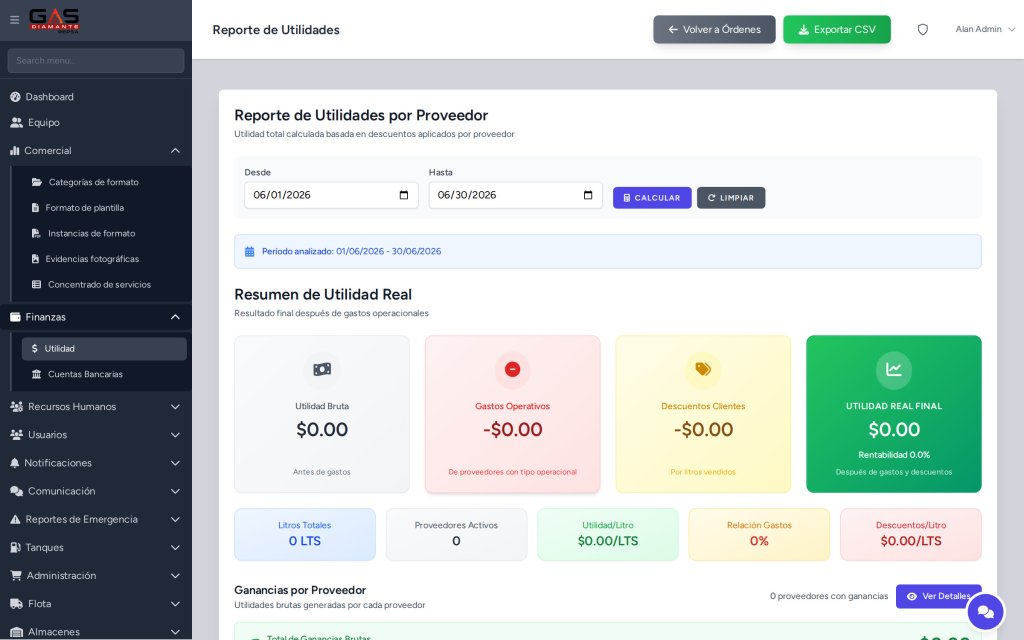Click the Tanques gas pump icon

coord(15,547)
